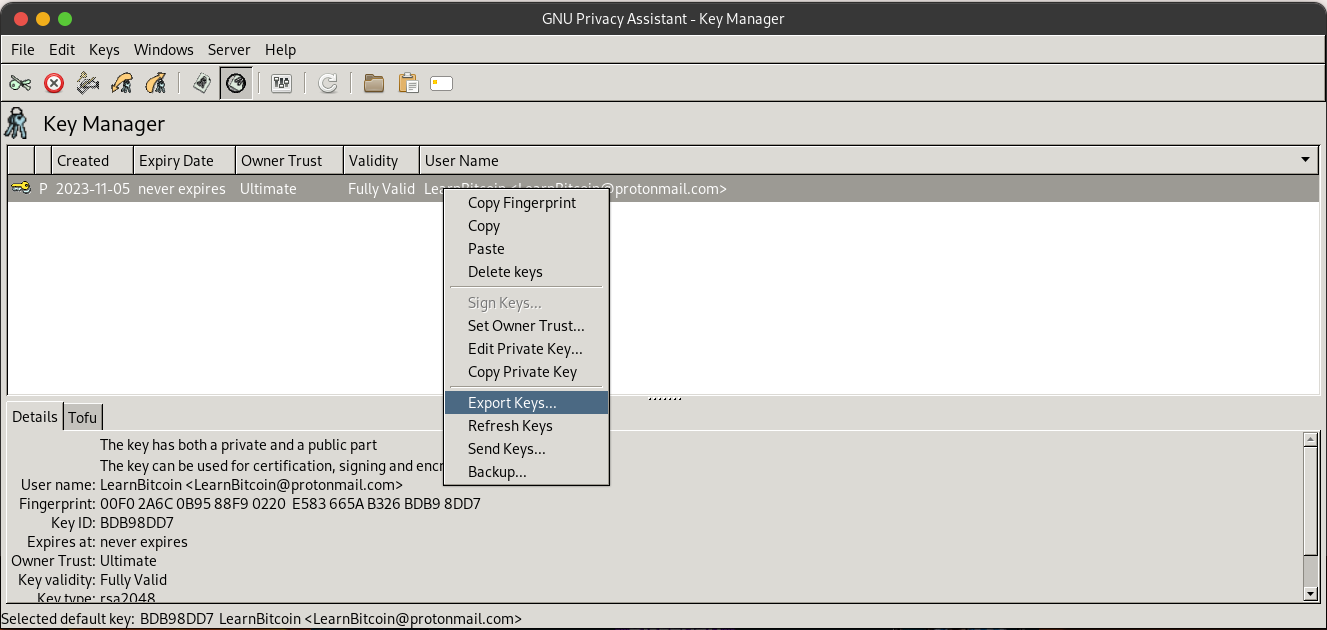Click the Export keys toolbar icon
This screenshot has width=1327, height=630.
coord(155,83)
